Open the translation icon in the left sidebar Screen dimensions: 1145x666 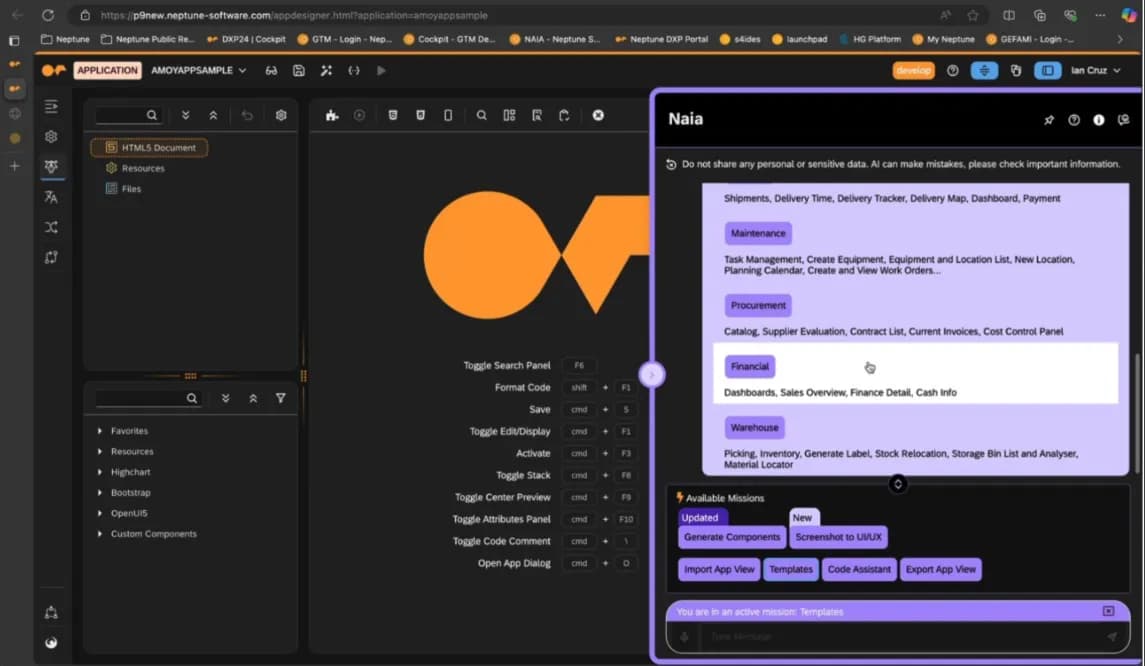[x=51, y=197]
